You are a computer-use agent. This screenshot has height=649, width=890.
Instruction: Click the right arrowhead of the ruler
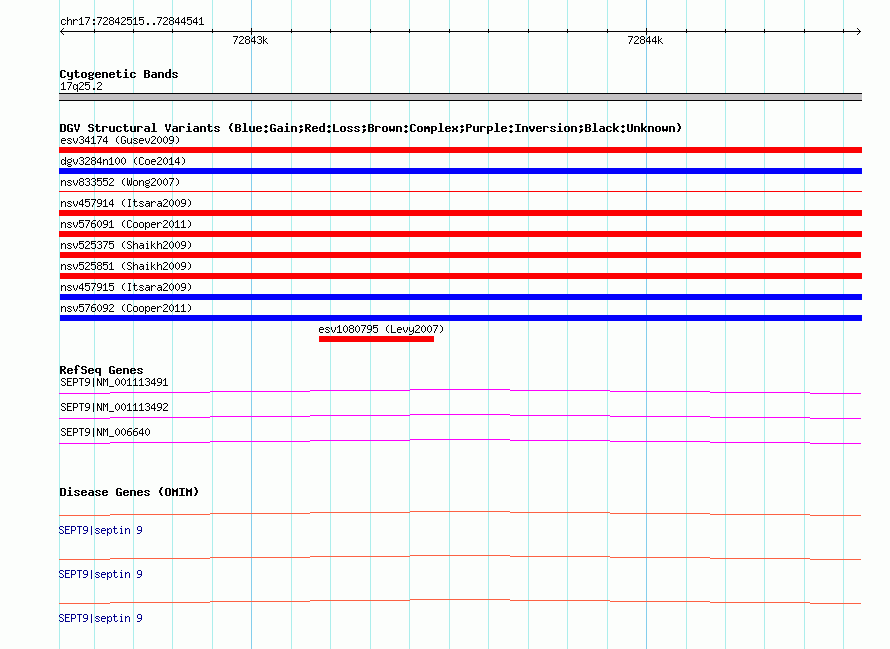tap(859, 31)
